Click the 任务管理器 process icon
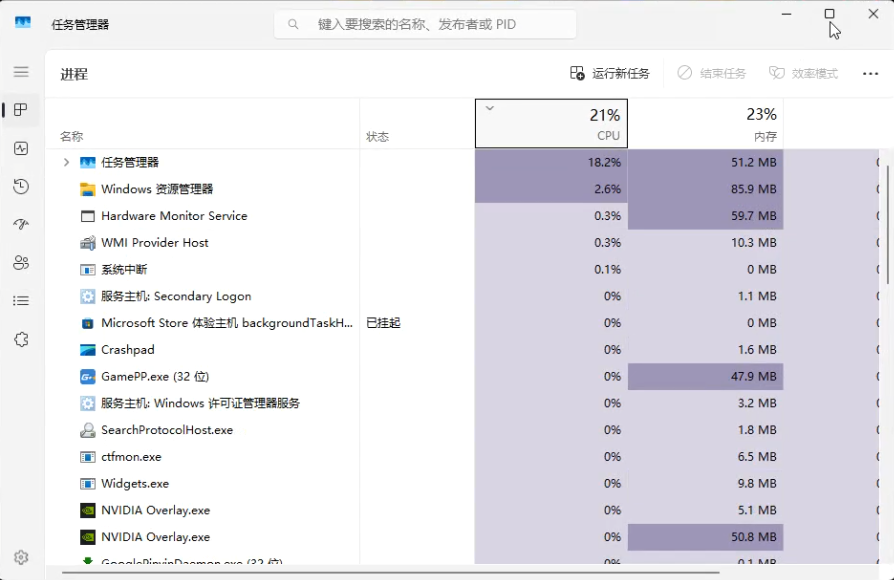894x580 pixels. (x=87, y=163)
